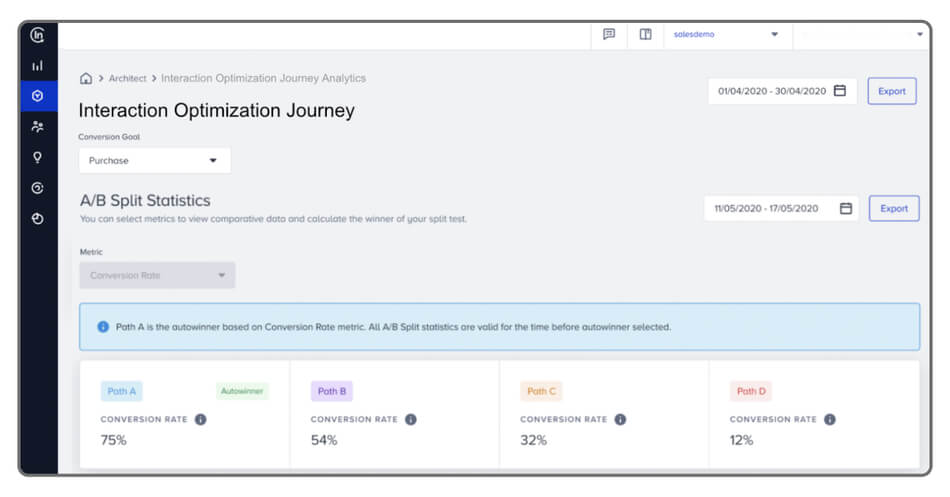950x497 pixels.
Task: Open the people audience sidebar icon
Action: [38, 127]
